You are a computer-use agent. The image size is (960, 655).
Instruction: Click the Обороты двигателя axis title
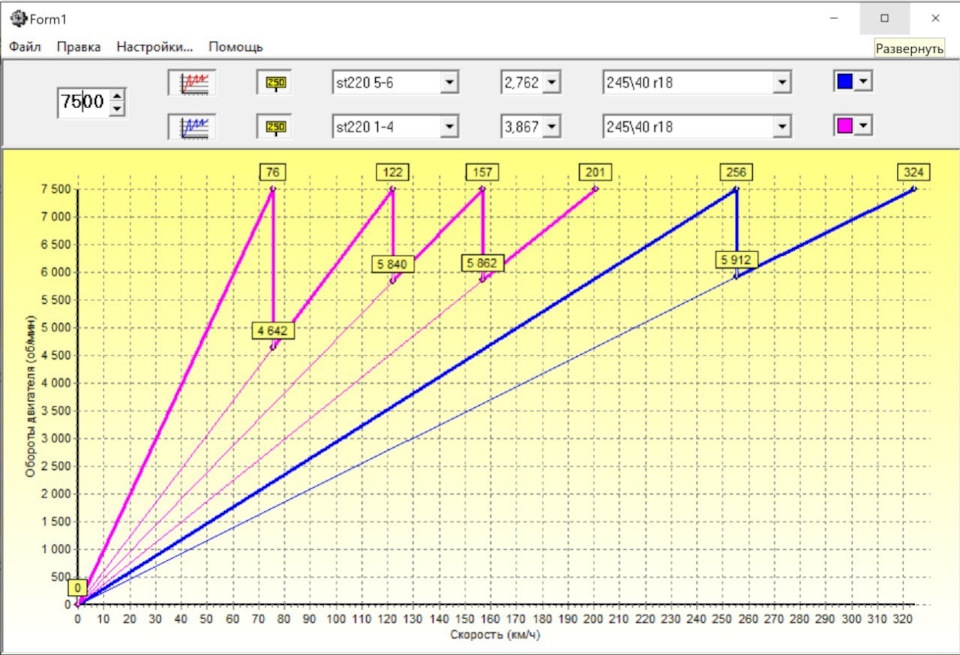click(31, 396)
